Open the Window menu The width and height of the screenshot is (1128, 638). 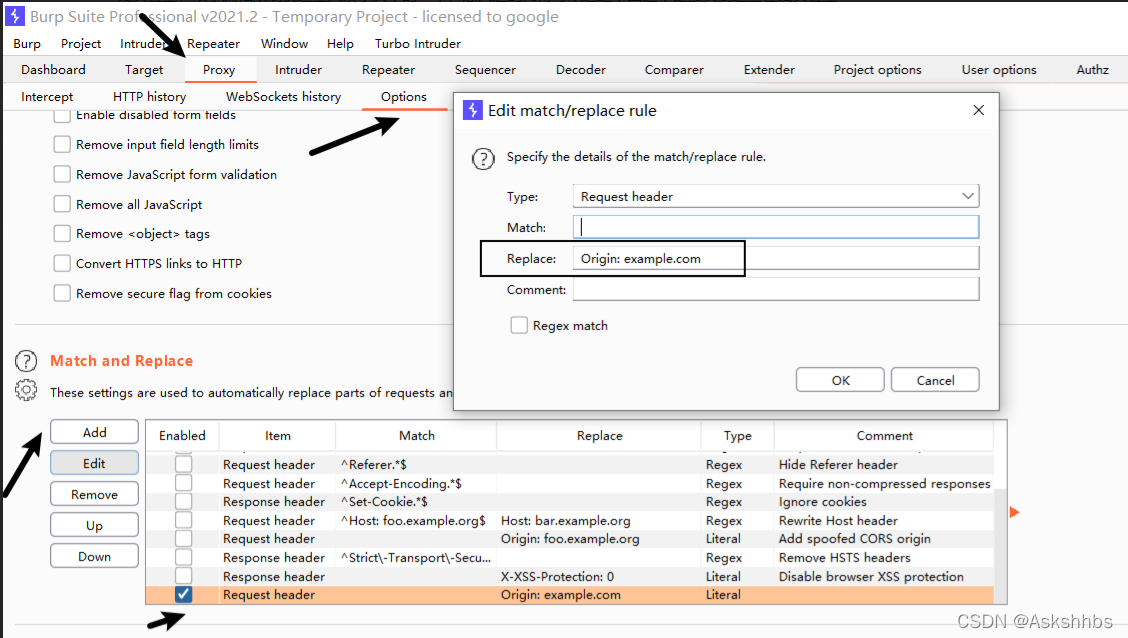284,44
